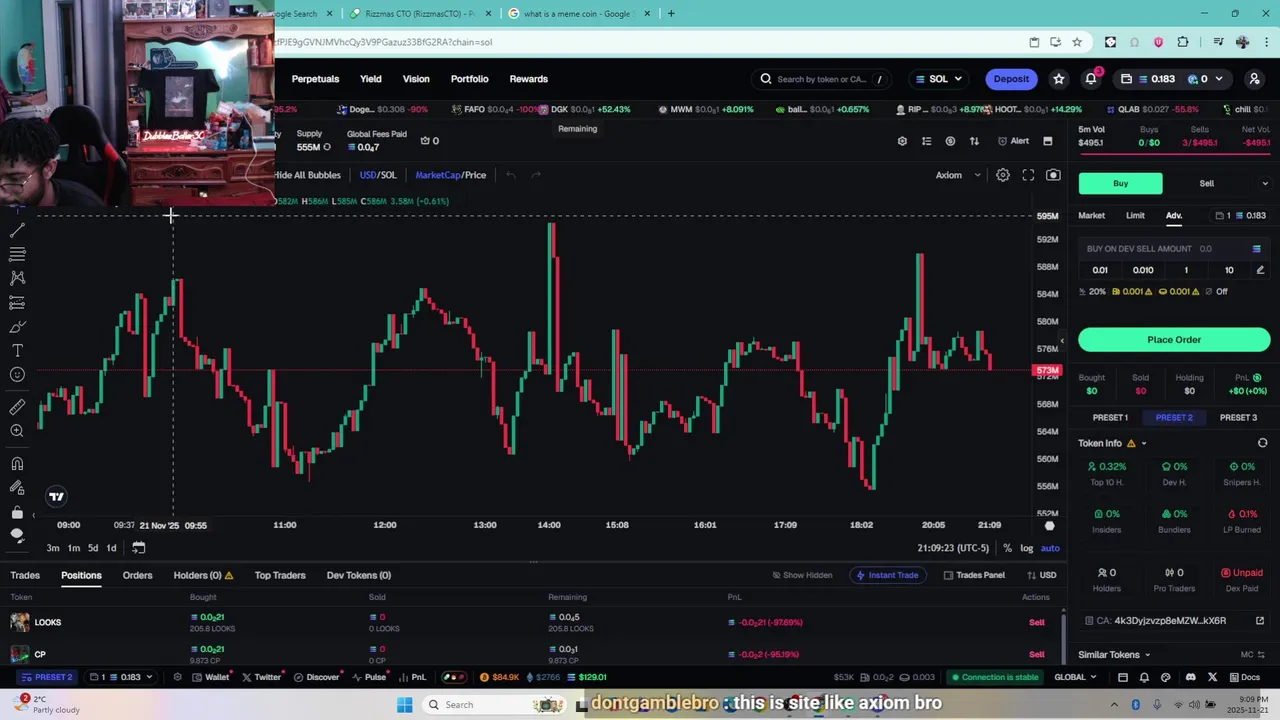The height and width of the screenshot is (720, 1280).
Task: Switch to the Trades tab
Action: 25,575
